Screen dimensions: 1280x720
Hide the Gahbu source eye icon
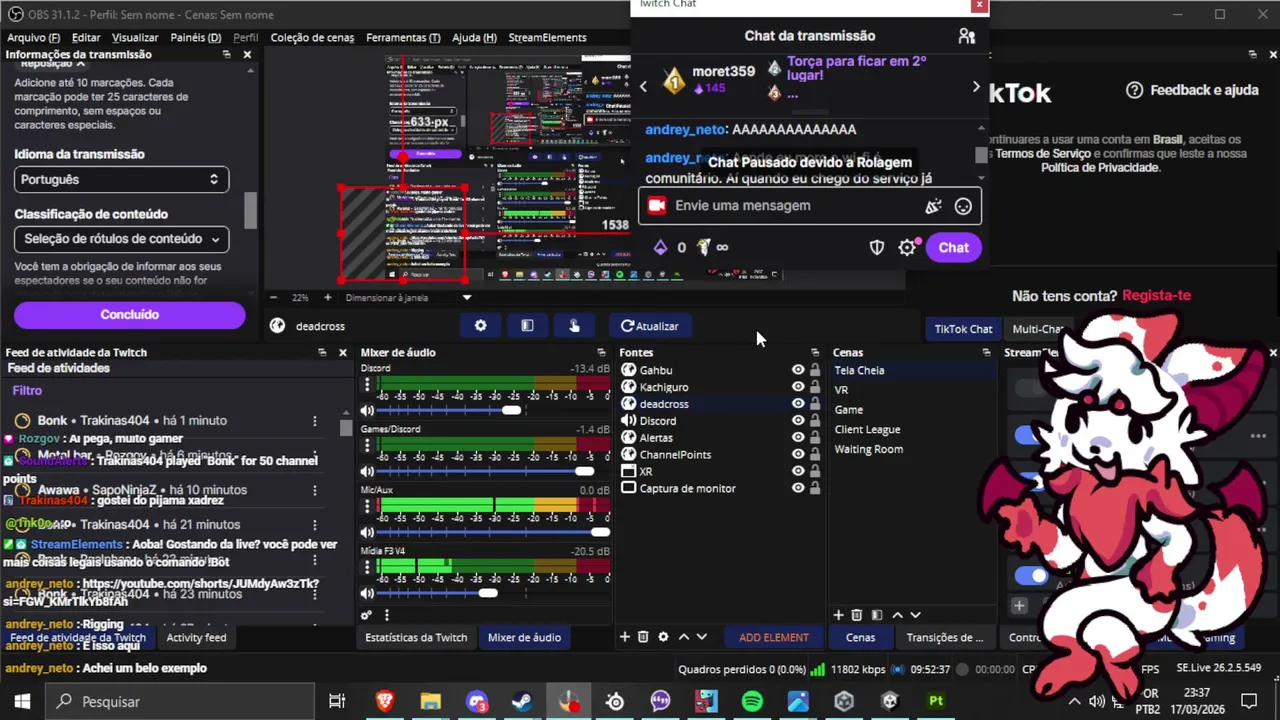click(798, 370)
